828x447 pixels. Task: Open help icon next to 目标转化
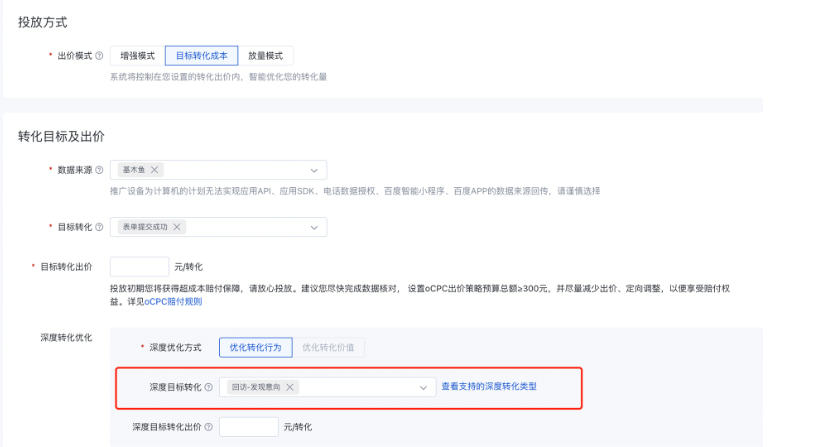point(99,227)
